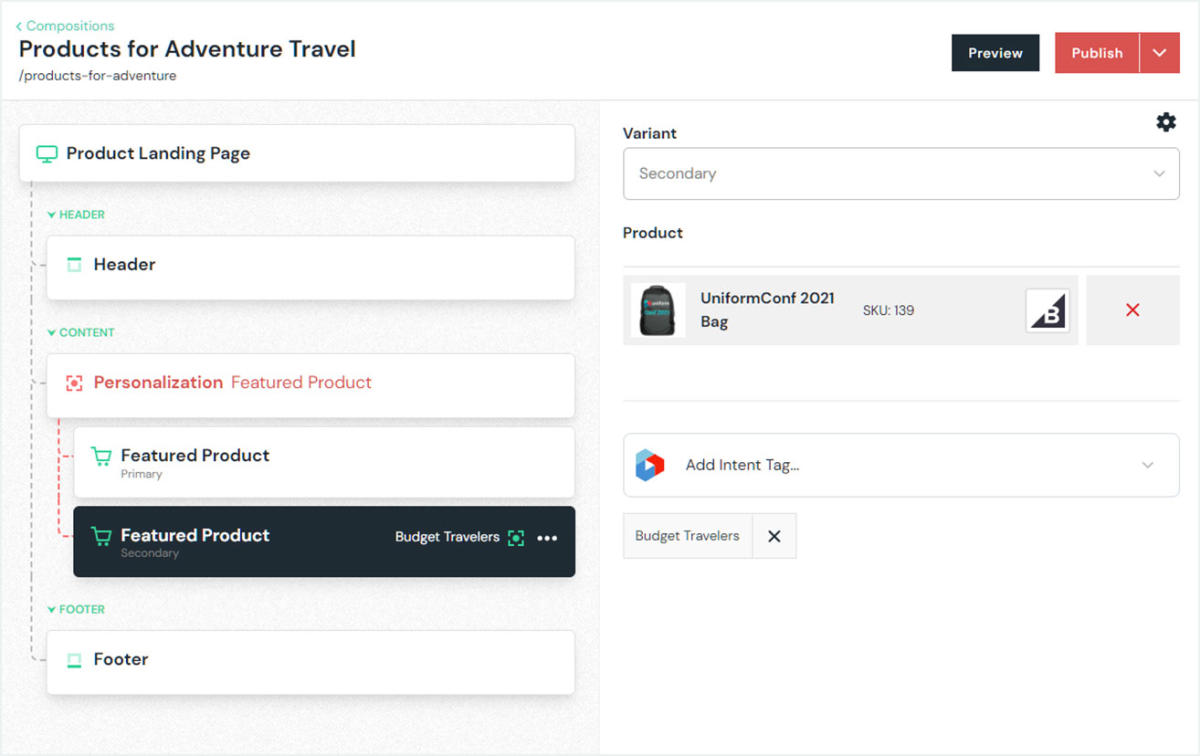This screenshot has height=756, width=1200.
Task: Publish the composition
Action: point(1097,53)
